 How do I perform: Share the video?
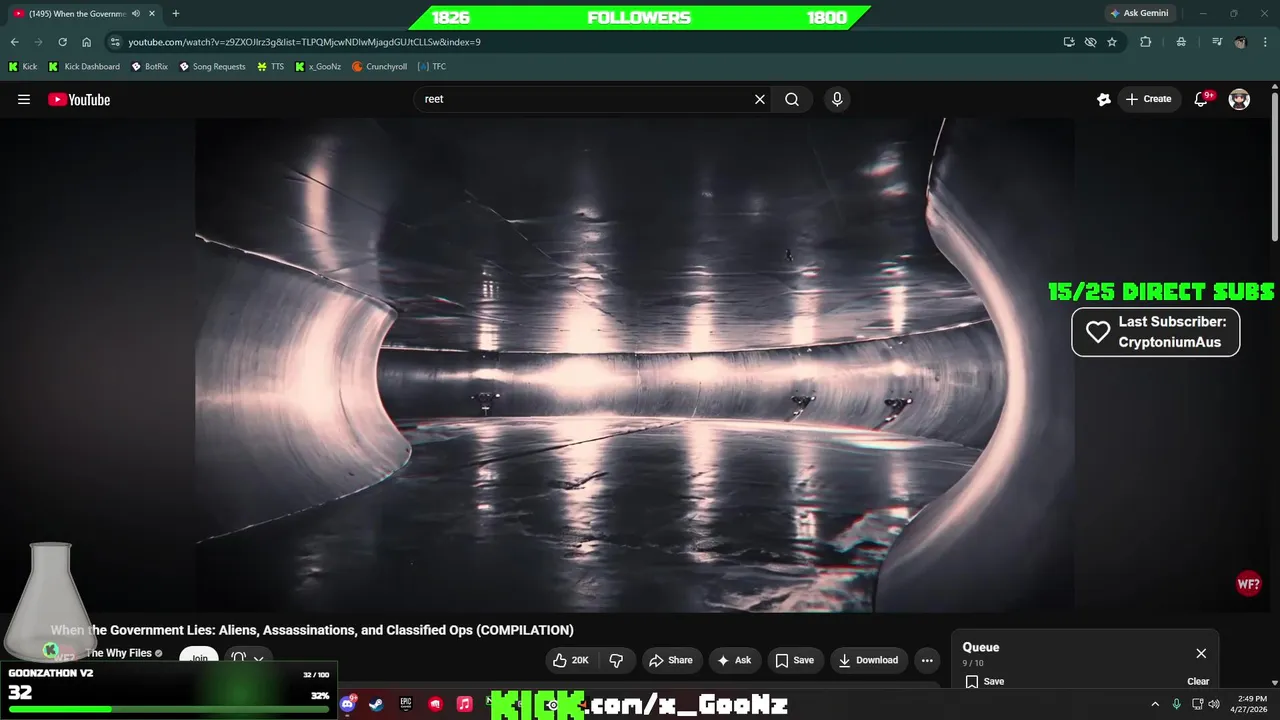(x=670, y=660)
